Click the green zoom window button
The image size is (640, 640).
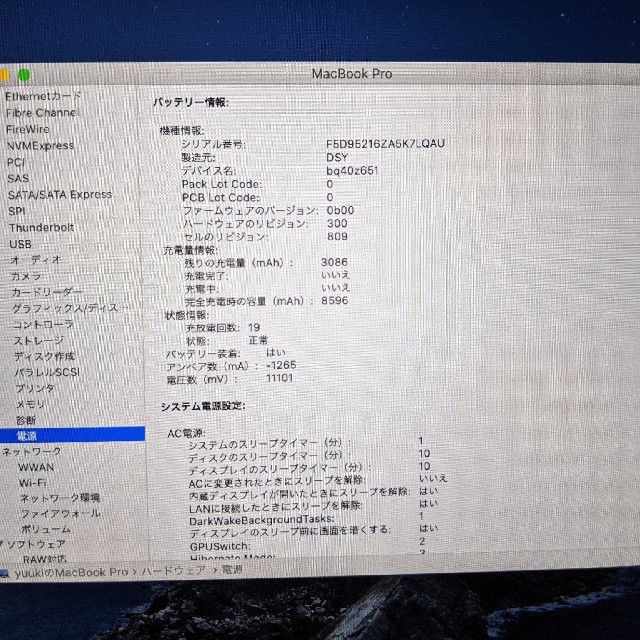tap(24, 75)
